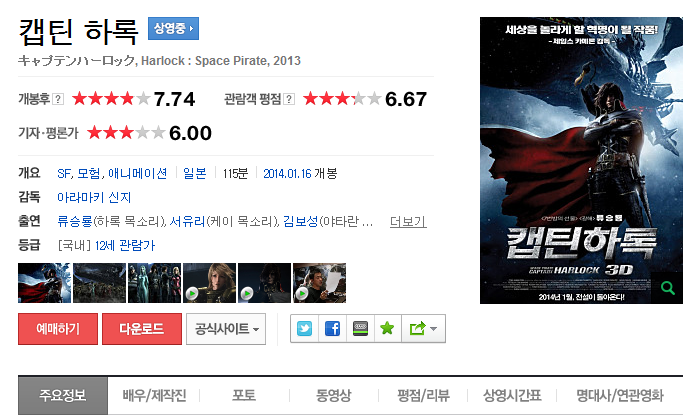
Task: Click the 애니메이션 genre link
Action: pos(138,173)
